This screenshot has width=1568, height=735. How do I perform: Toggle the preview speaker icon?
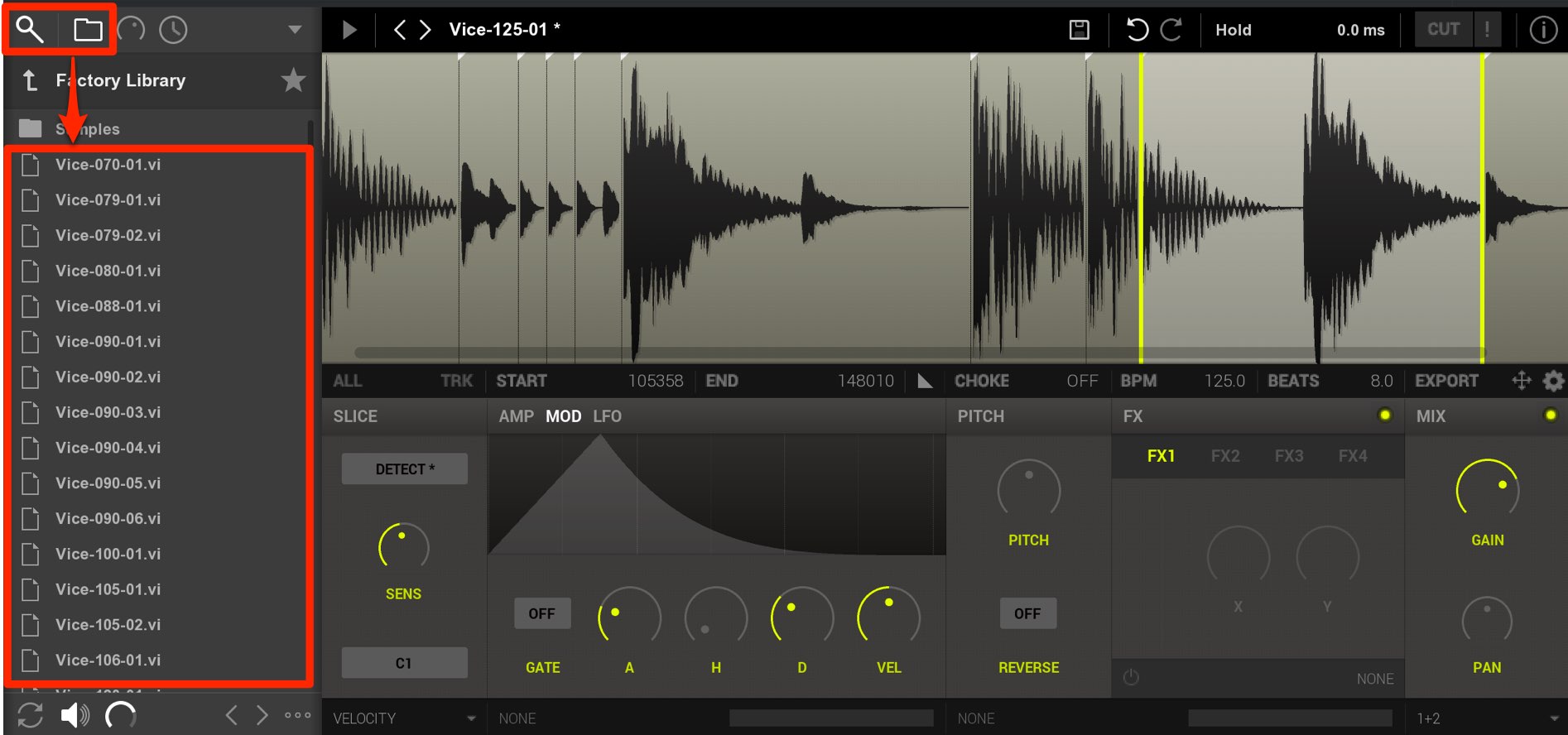75,715
